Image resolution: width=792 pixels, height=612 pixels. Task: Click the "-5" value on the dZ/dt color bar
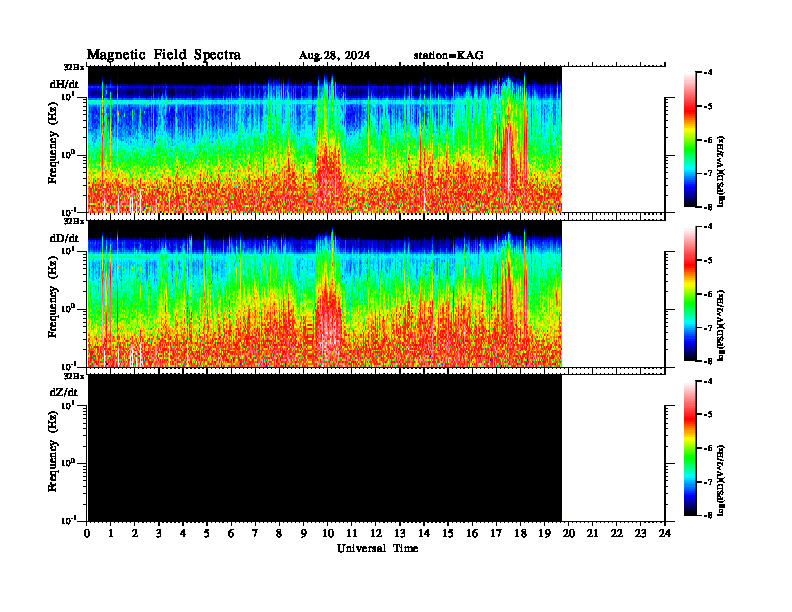[x=708, y=415]
